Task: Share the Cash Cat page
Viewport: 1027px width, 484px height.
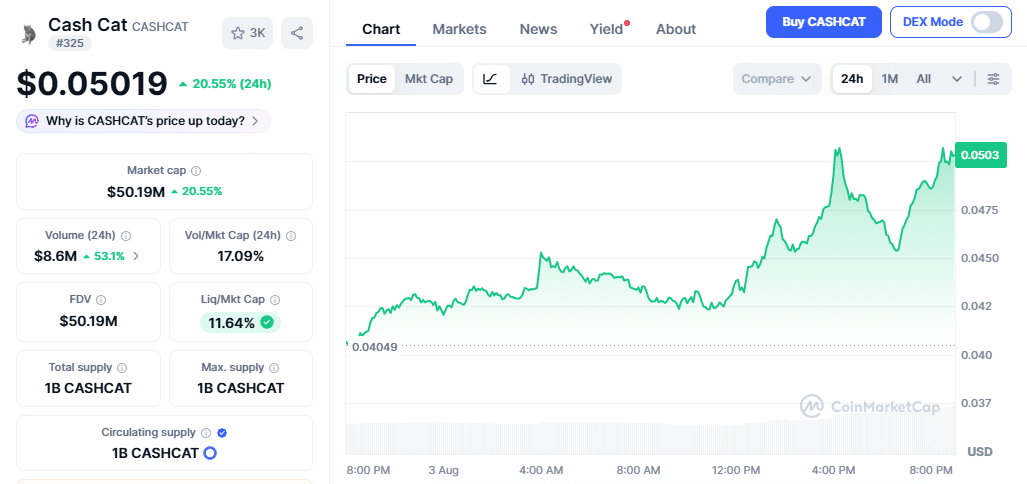Action: pos(297,33)
